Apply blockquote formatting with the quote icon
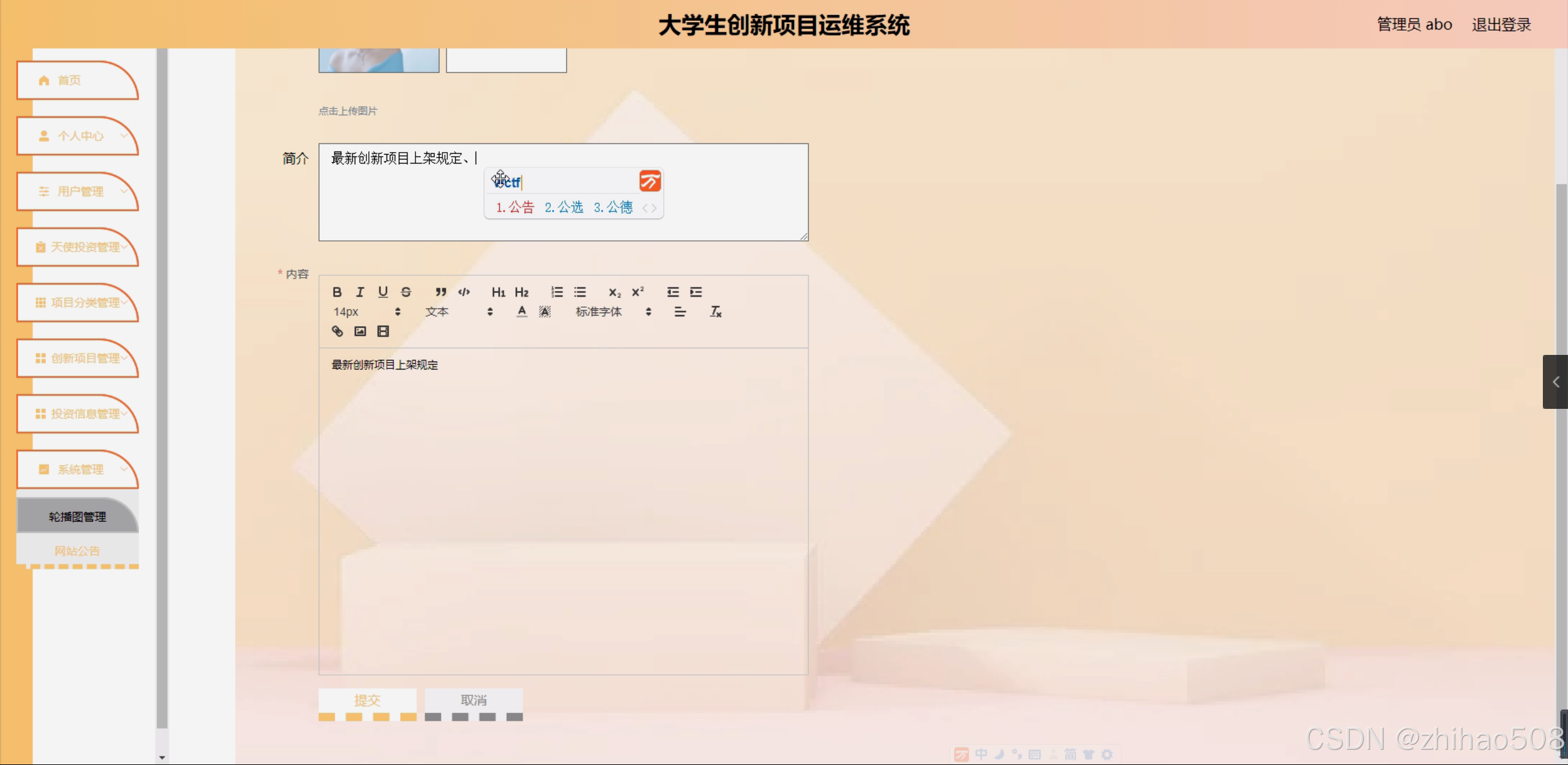The height and width of the screenshot is (765, 1568). (x=441, y=292)
